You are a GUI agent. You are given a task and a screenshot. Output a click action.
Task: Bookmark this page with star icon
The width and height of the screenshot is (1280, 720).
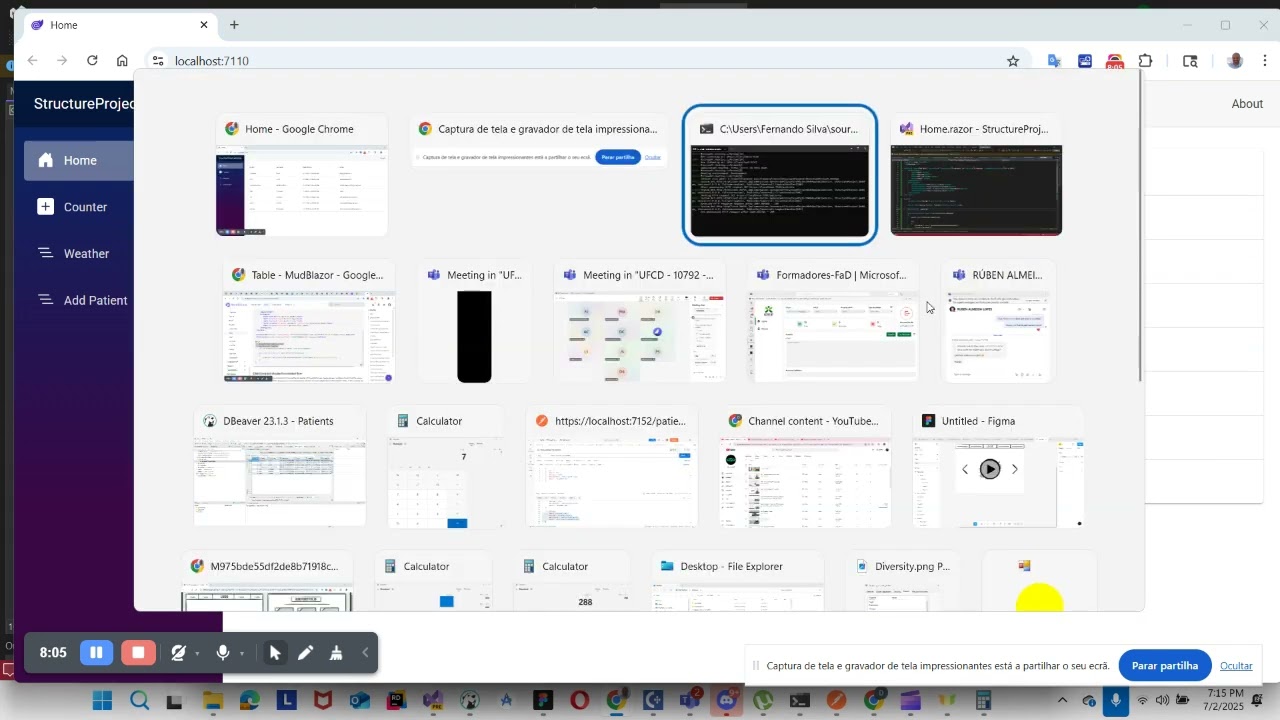[x=1013, y=61]
